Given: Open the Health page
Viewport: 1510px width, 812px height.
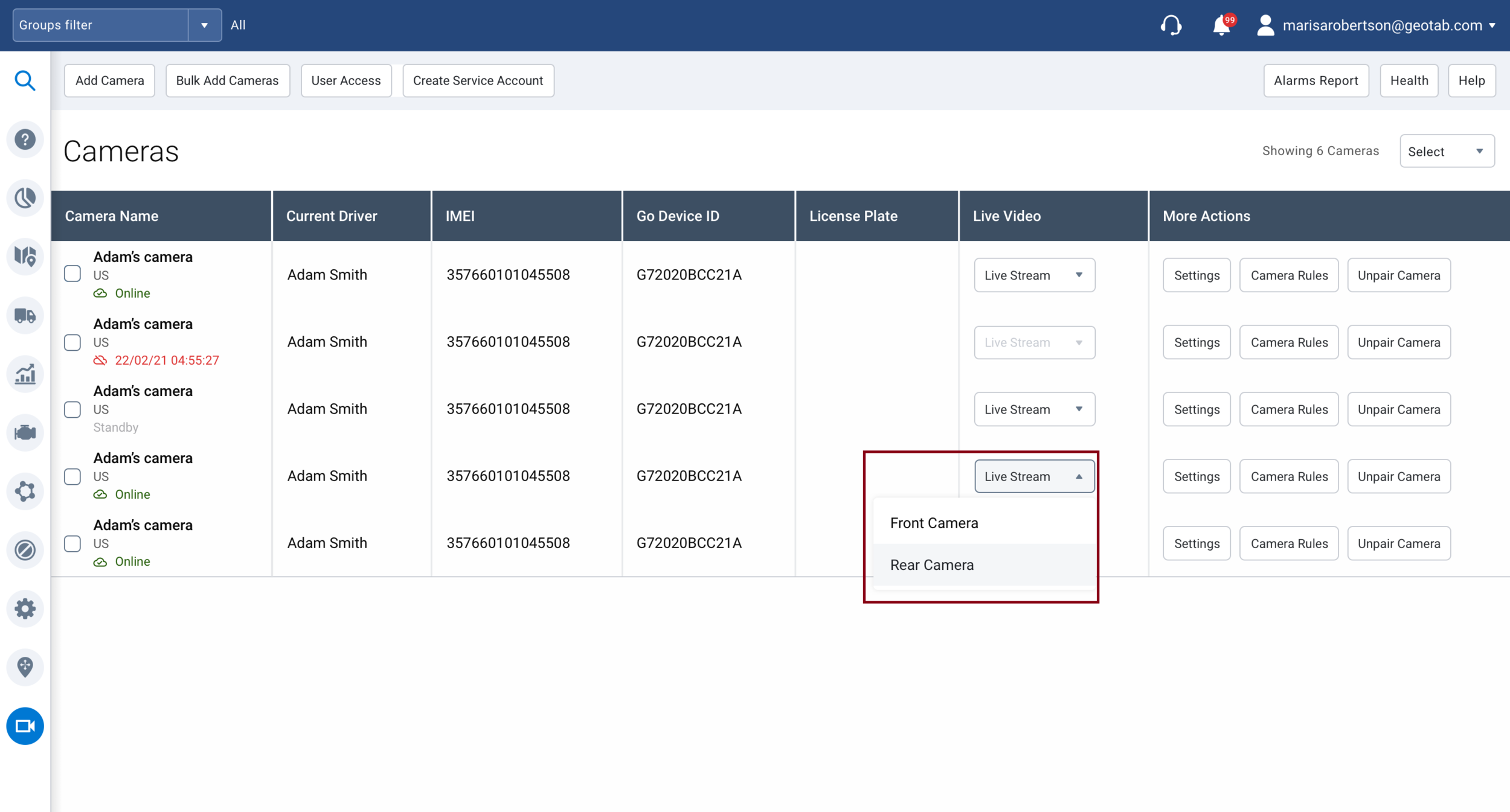Looking at the screenshot, I should coord(1409,80).
